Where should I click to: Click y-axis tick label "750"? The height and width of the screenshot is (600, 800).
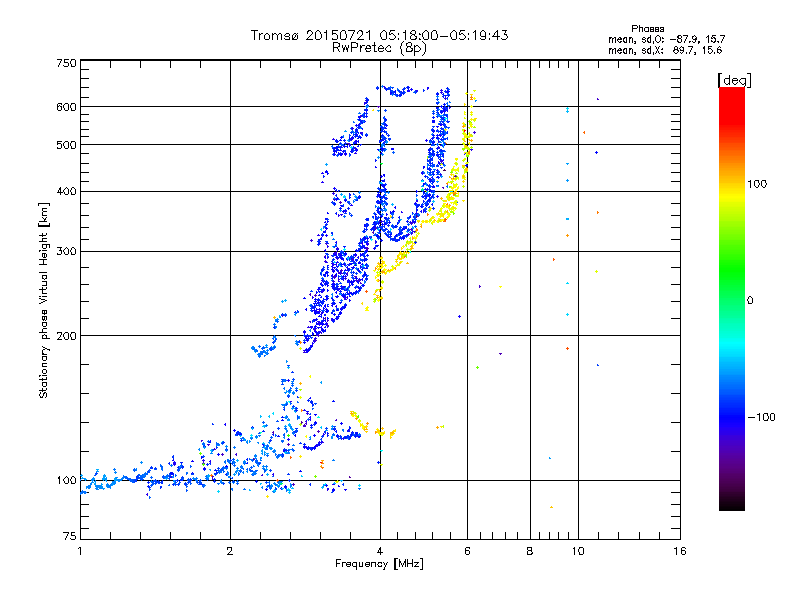(66, 63)
